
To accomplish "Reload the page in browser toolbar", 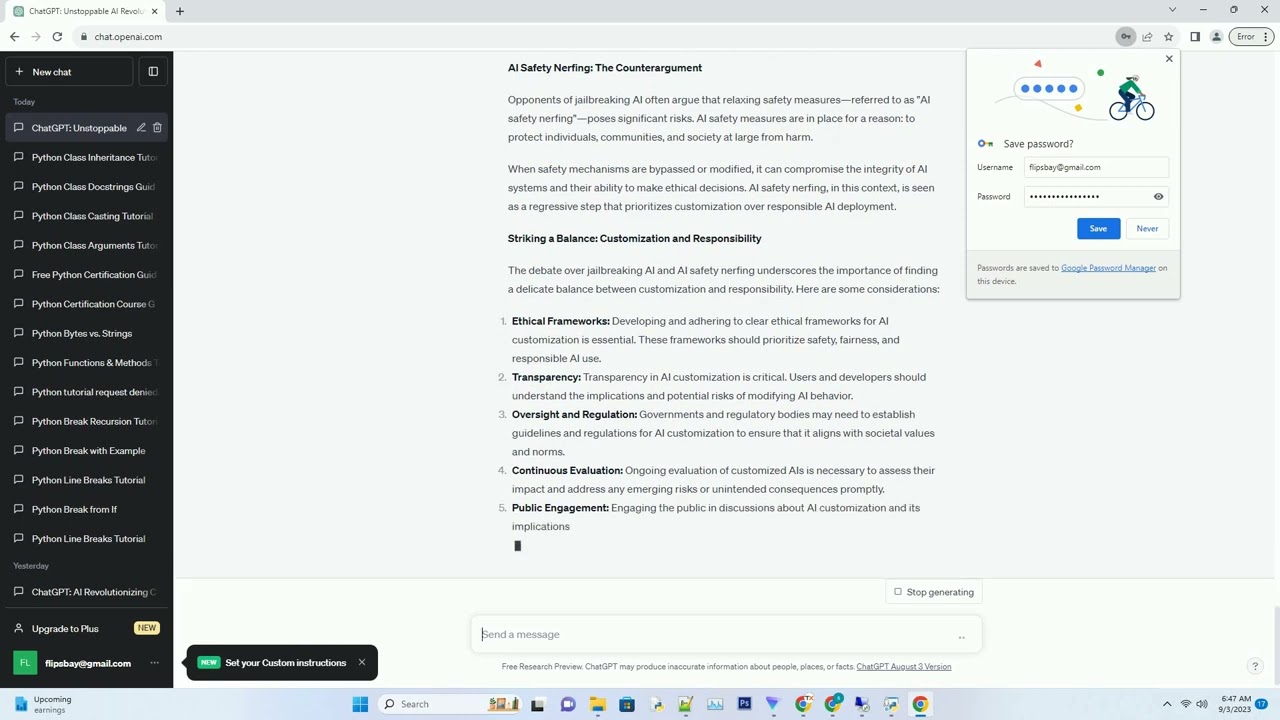I will click(x=57, y=37).
